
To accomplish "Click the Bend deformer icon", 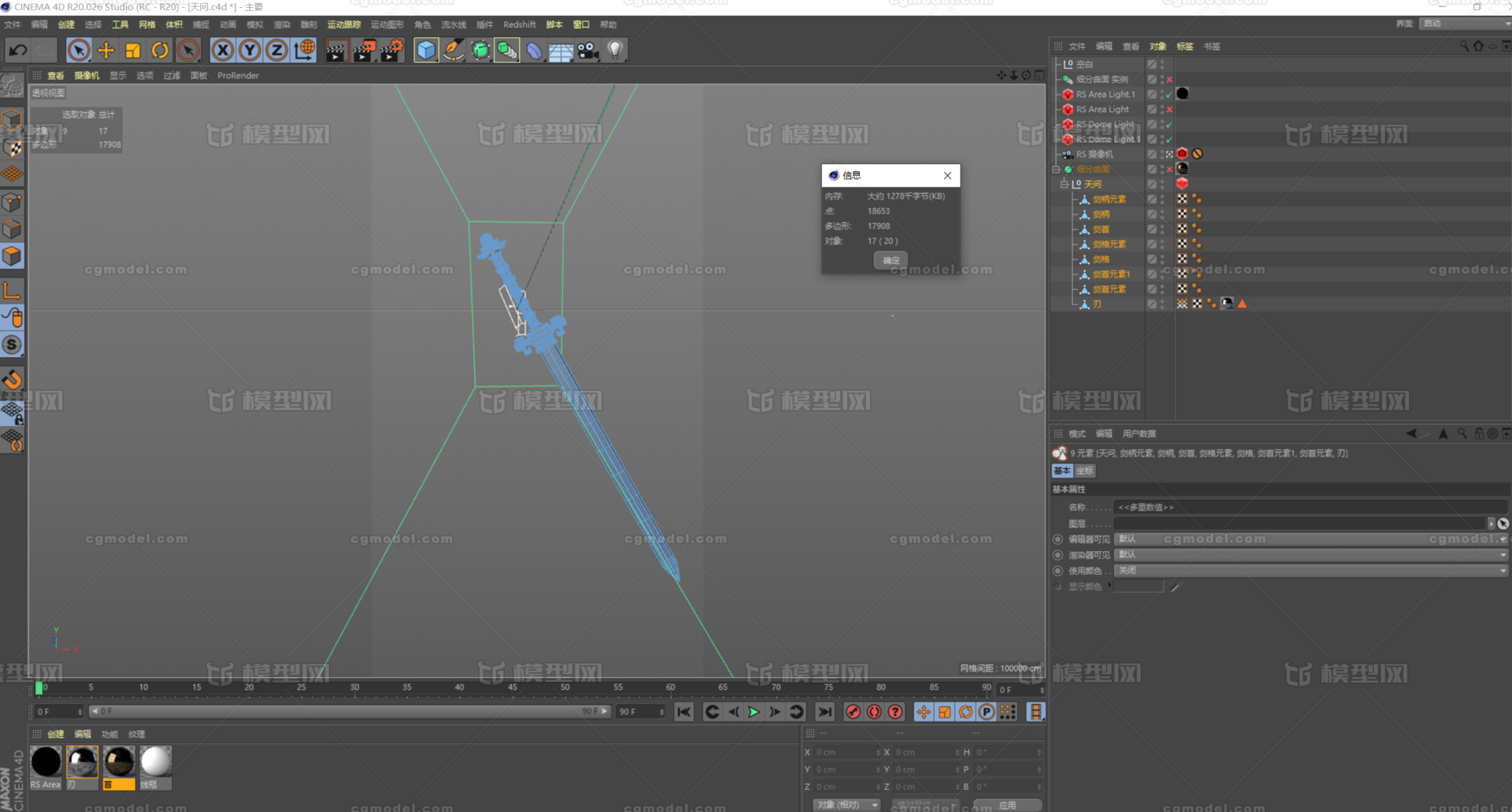I will coord(534,50).
